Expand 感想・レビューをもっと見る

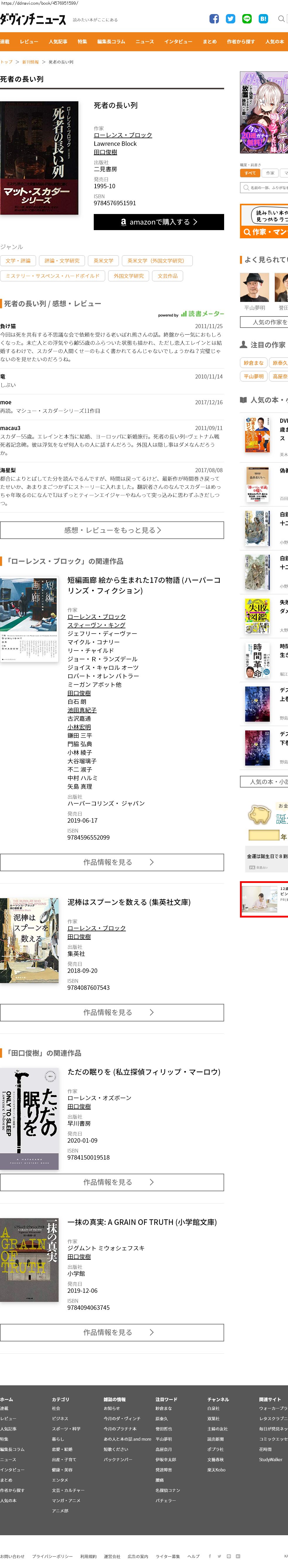click(x=112, y=530)
